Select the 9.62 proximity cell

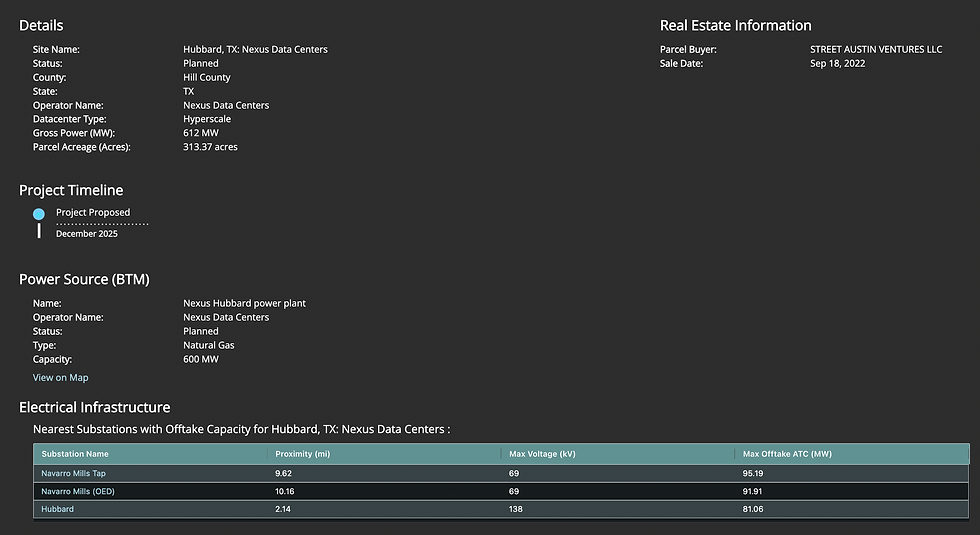tap(283, 473)
